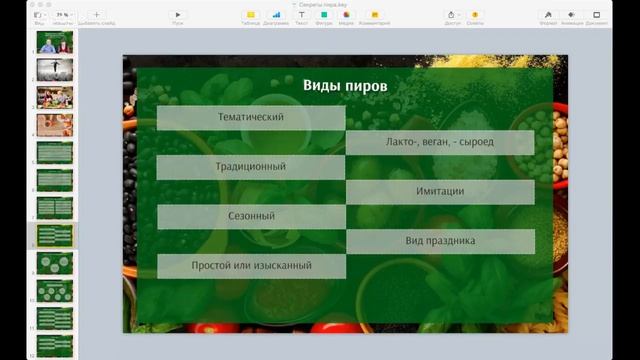The height and width of the screenshot is (360, 640).
Task: Insert a table via the Таблица icon
Action: point(251,15)
